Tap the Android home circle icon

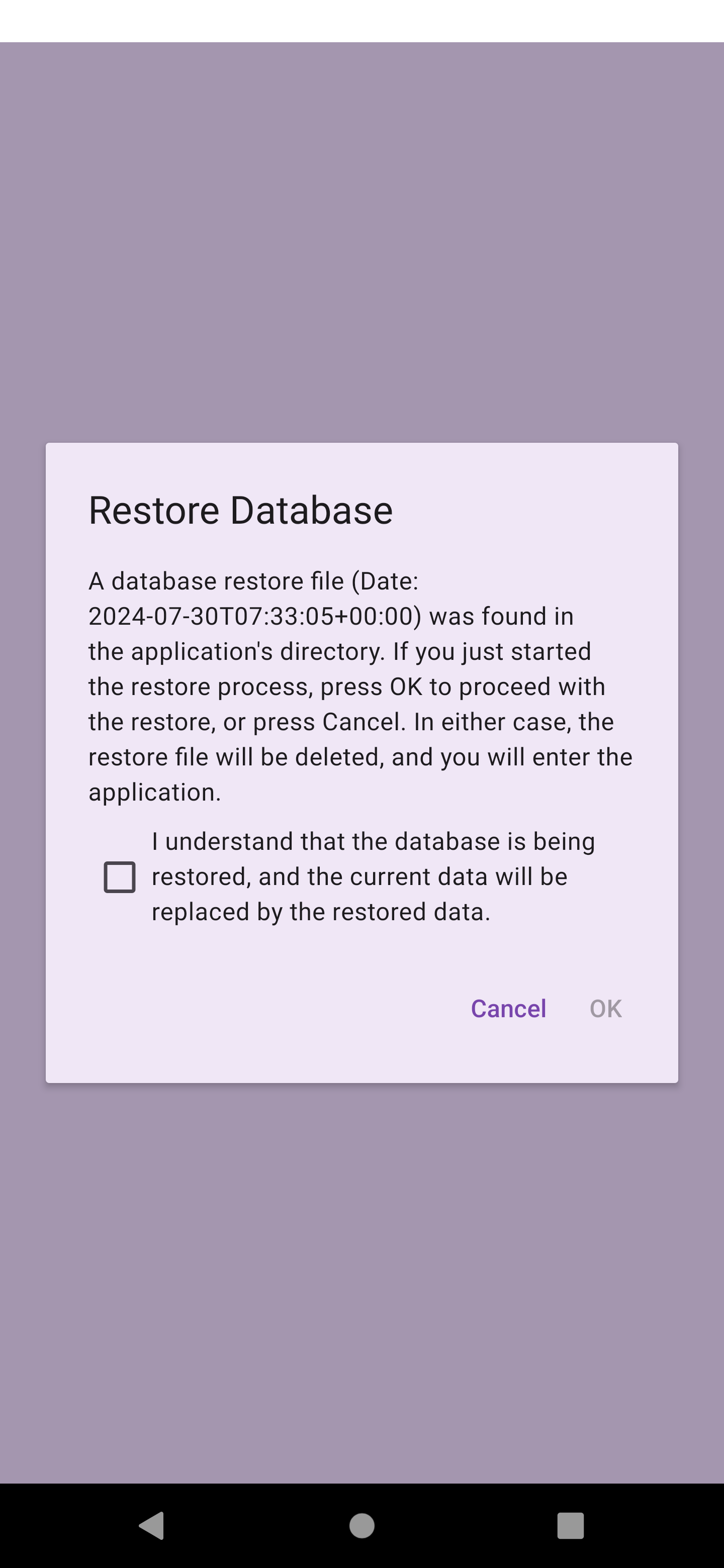pos(361,1525)
